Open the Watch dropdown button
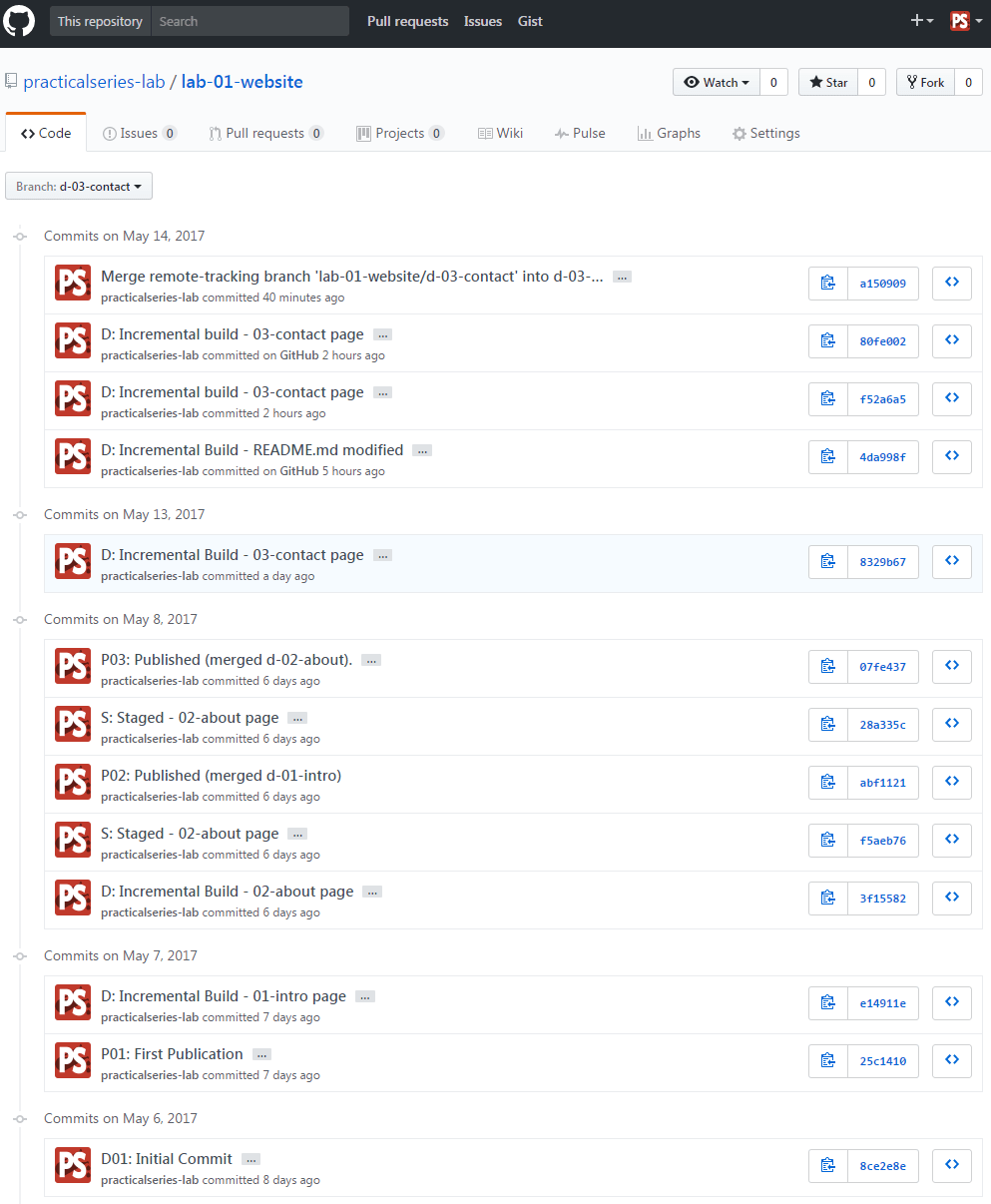Viewport: 991px width, 1204px height. (717, 83)
